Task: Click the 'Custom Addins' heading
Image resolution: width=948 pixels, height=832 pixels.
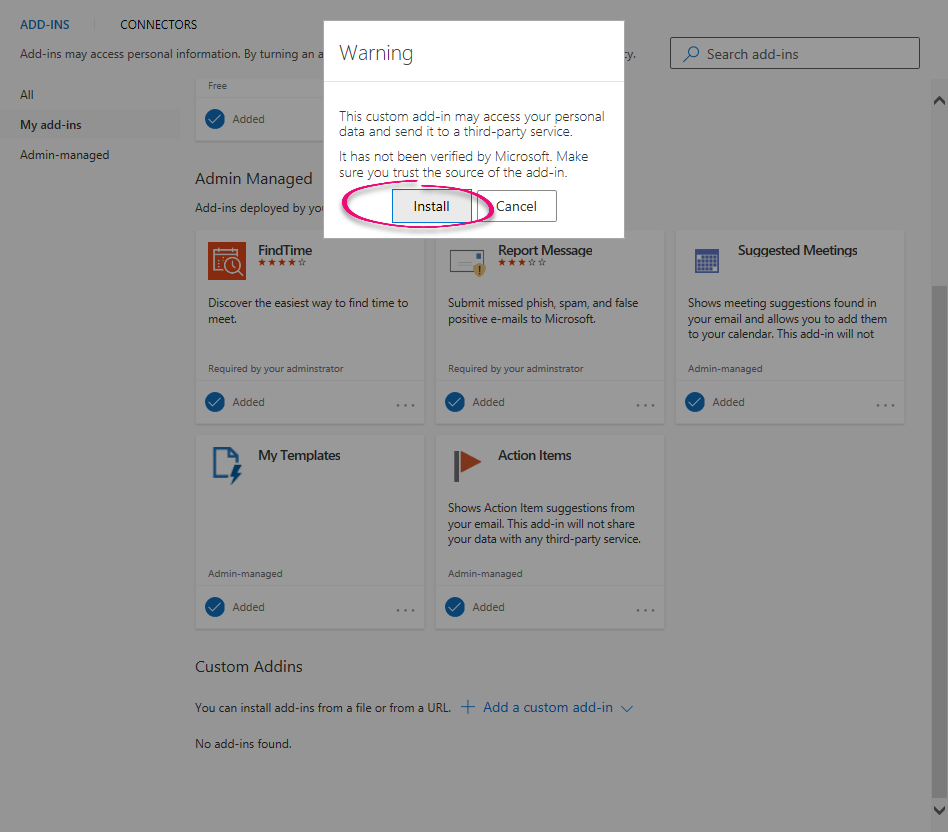Action: (x=248, y=666)
